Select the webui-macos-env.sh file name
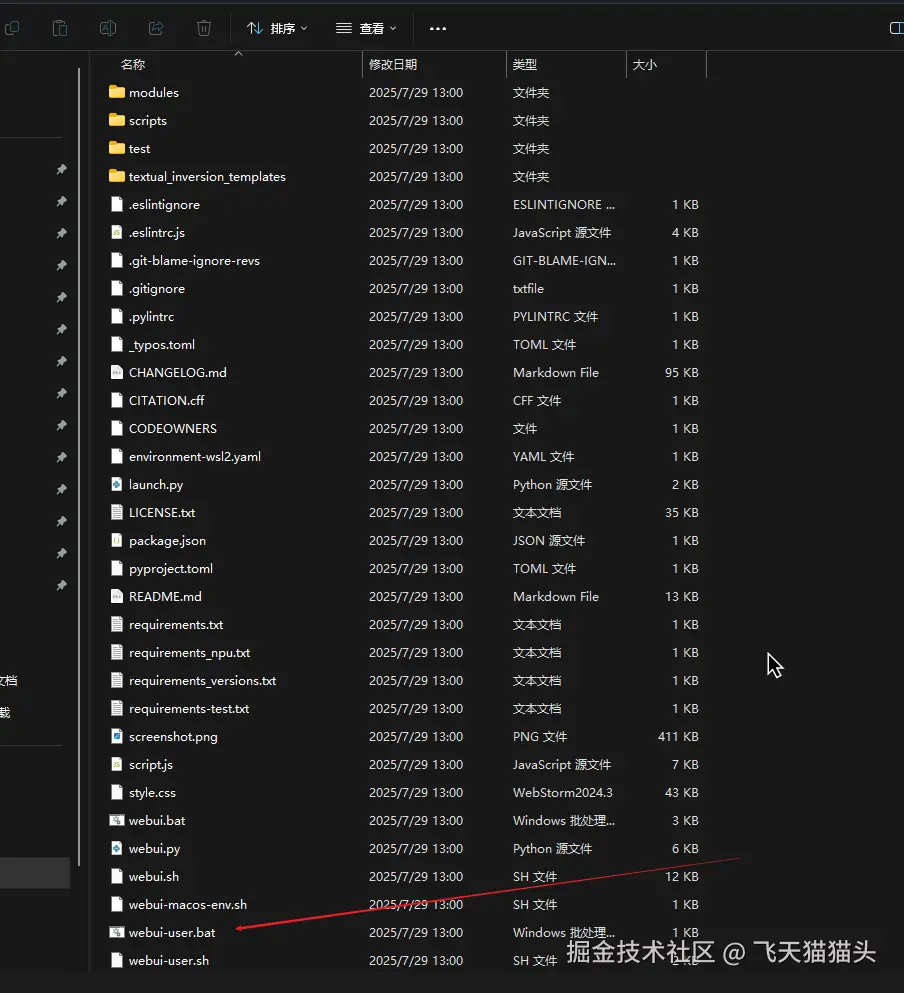This screenshot has height=993, width=904. tap(188, 904)
